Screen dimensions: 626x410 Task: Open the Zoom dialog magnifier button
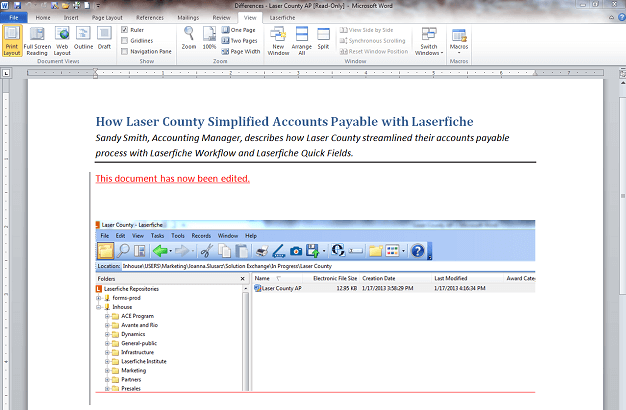click(x=189, y=38)
